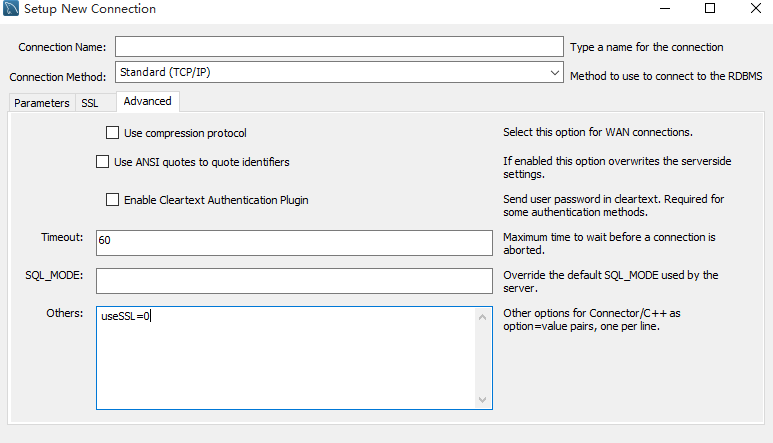773x443 pixels.
Task: Click the Connection Name input field
Action: pyautogui.click(x=339, y=47)
